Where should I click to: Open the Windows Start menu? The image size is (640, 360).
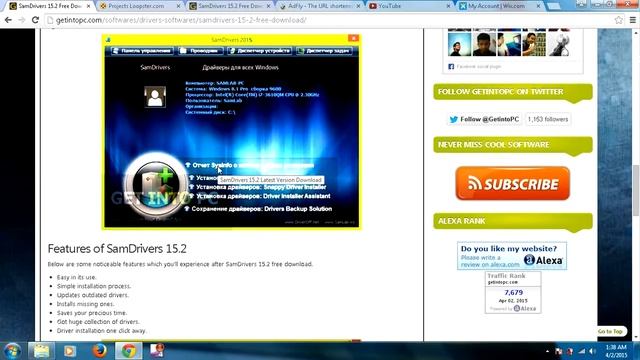(12, 351)
